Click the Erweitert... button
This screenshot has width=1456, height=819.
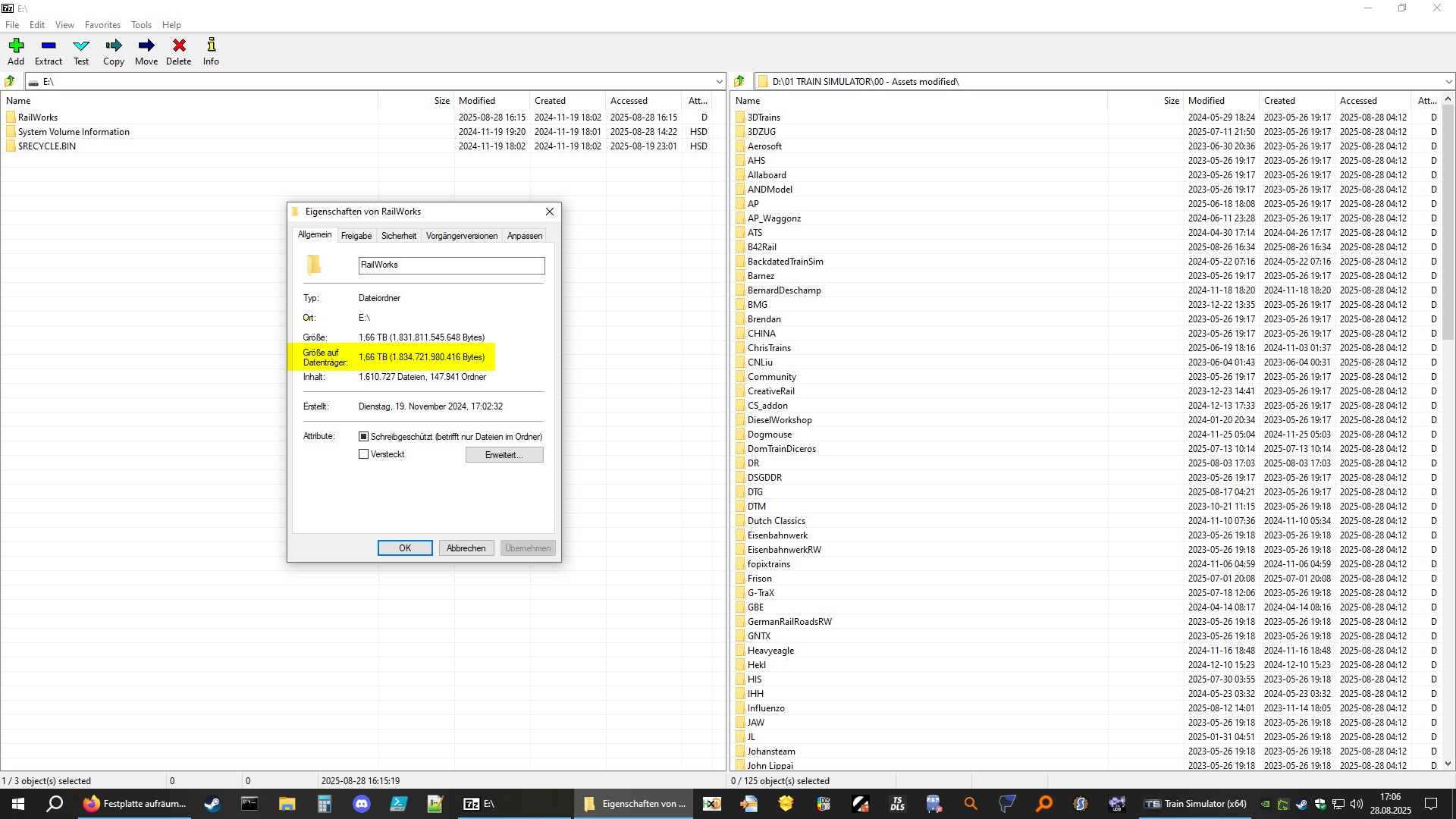[x=504, y=455]
